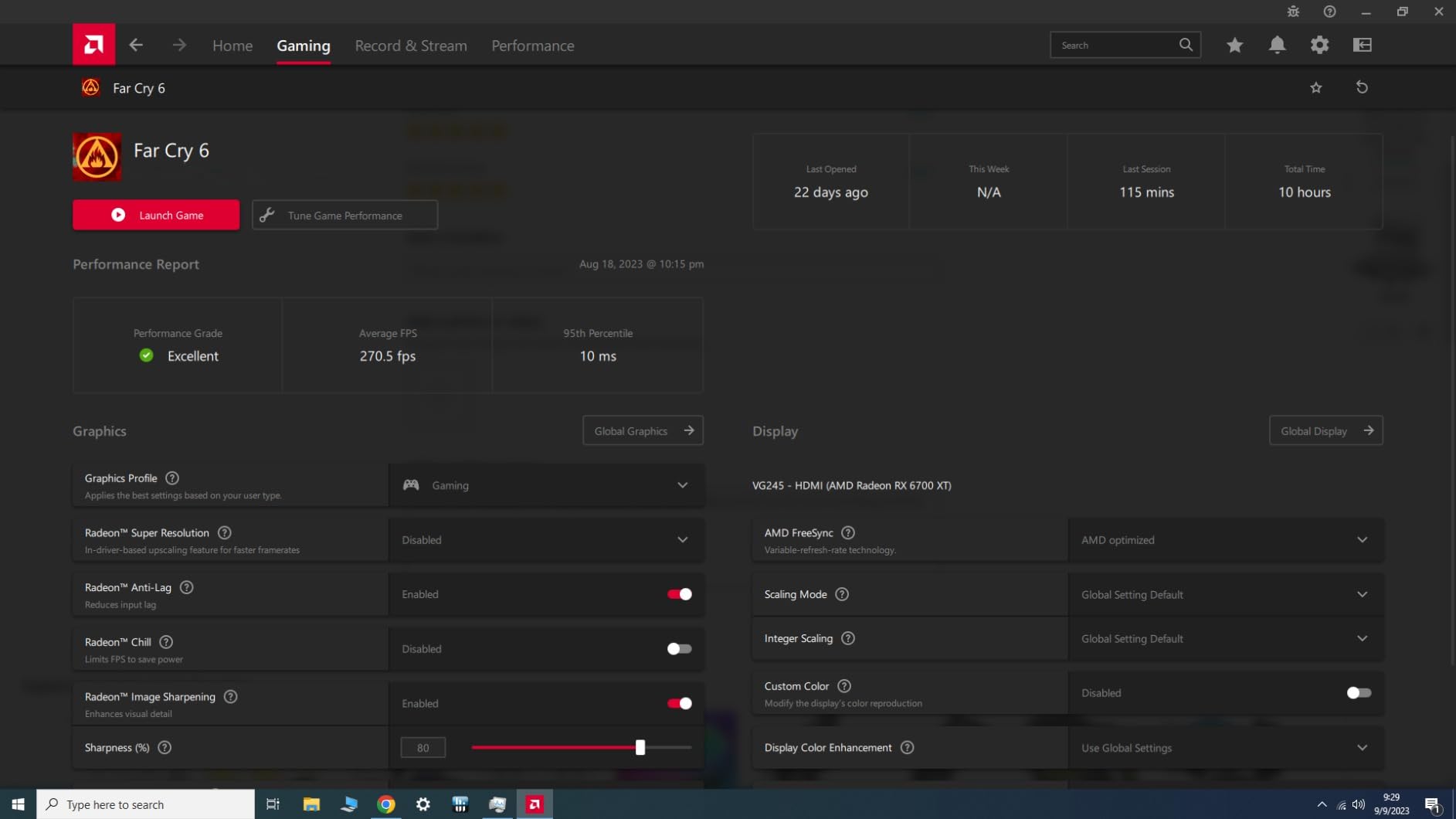Viewport: 1456px width, 819px height.
Task: Click the Sharpness value field showing 80
Action: tap(423, 747)
